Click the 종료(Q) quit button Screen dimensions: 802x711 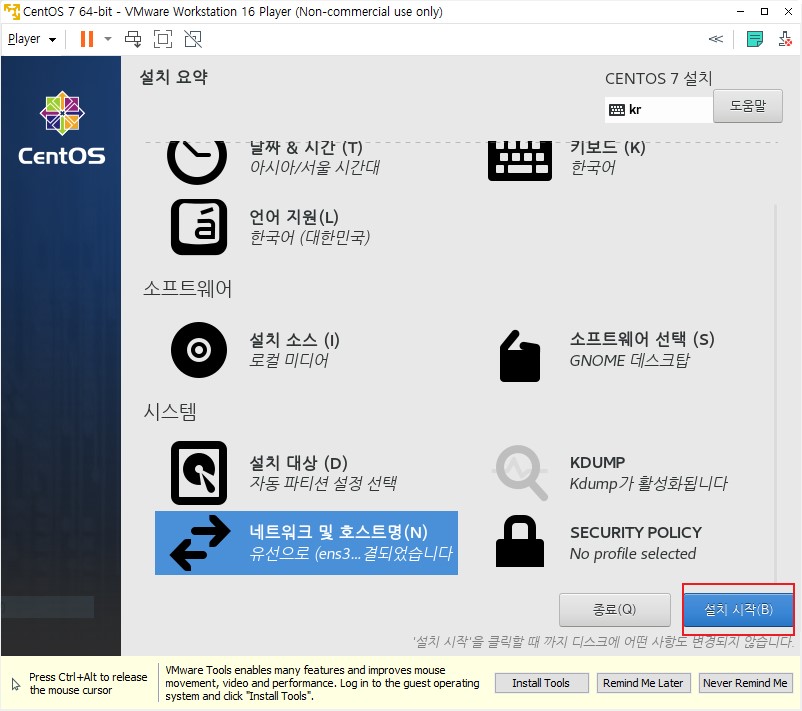[x=614, y=610]
